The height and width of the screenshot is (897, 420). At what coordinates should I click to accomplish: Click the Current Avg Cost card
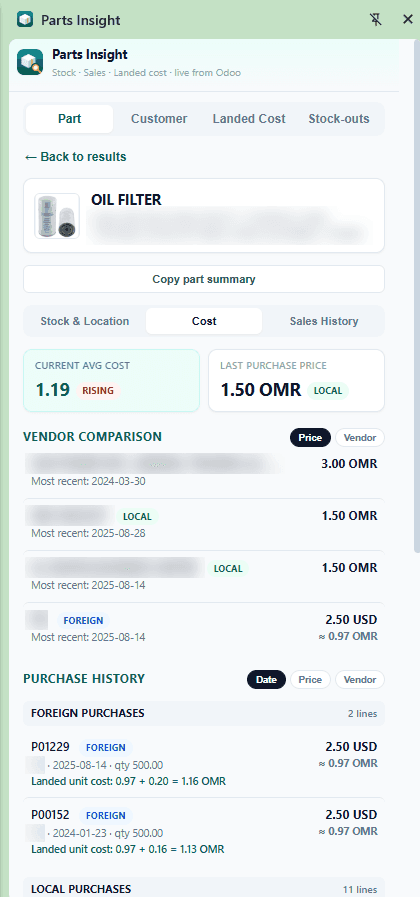[112, 380]
